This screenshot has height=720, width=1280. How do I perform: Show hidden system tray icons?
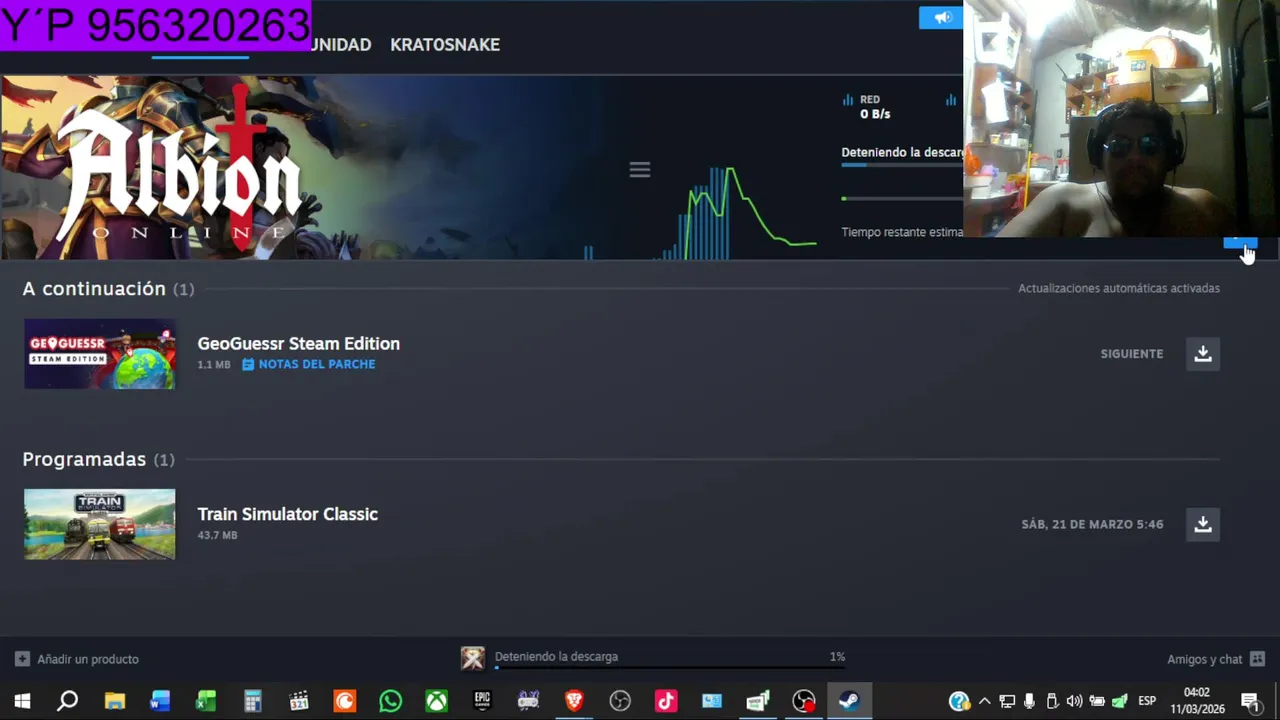coord(985,701)
